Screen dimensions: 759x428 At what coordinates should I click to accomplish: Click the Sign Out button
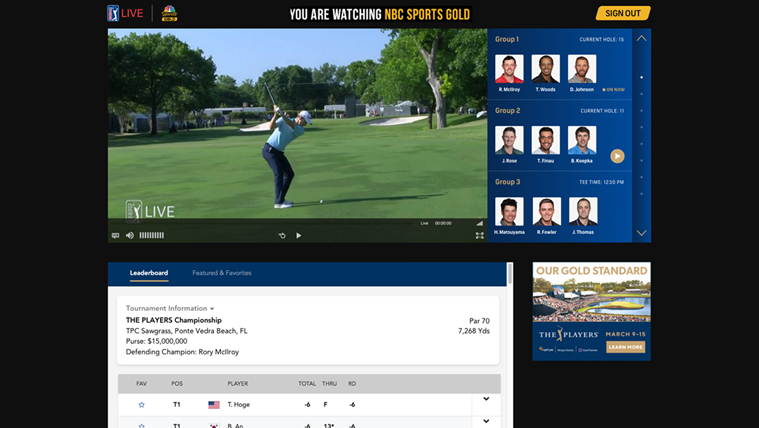click(x=623, y=13)
